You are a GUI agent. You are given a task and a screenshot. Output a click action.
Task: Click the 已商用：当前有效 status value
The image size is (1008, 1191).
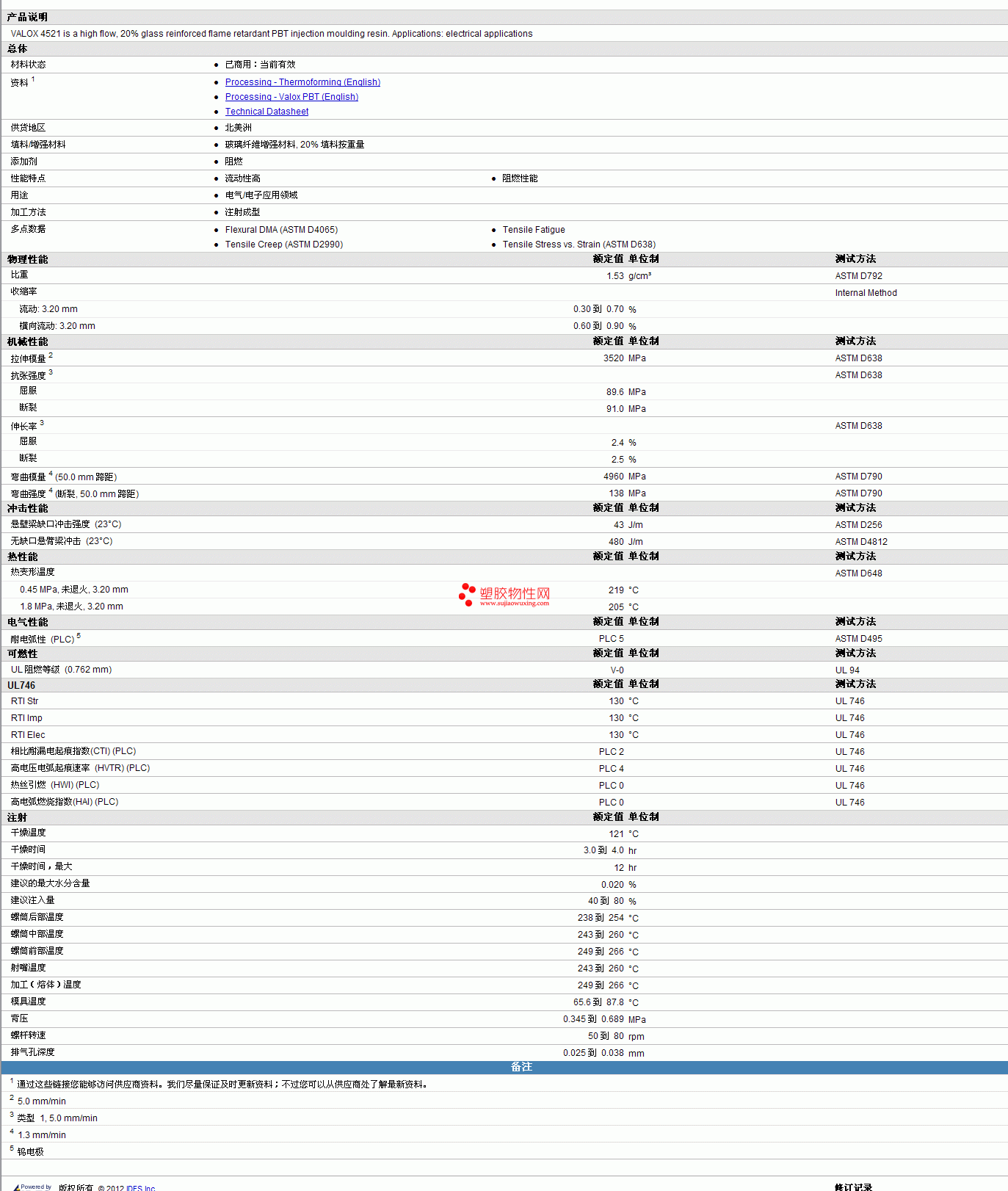coord(260,65)
